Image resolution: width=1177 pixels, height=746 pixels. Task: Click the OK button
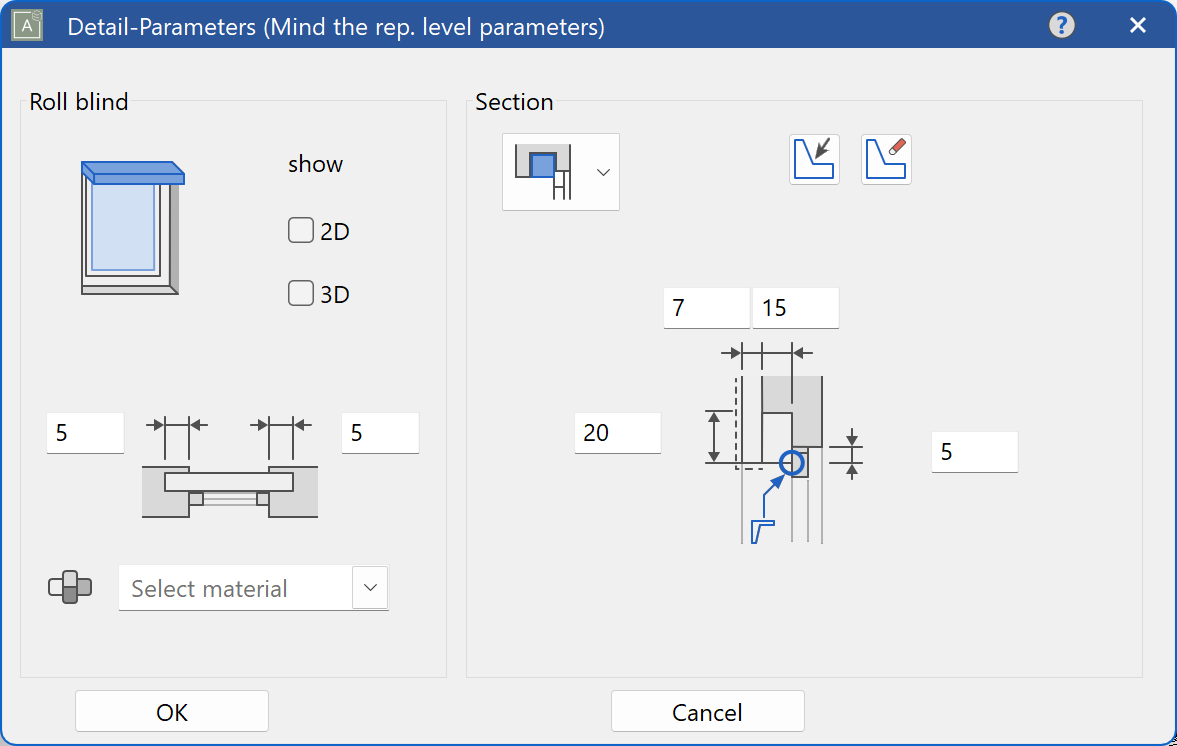pos(172,711)
